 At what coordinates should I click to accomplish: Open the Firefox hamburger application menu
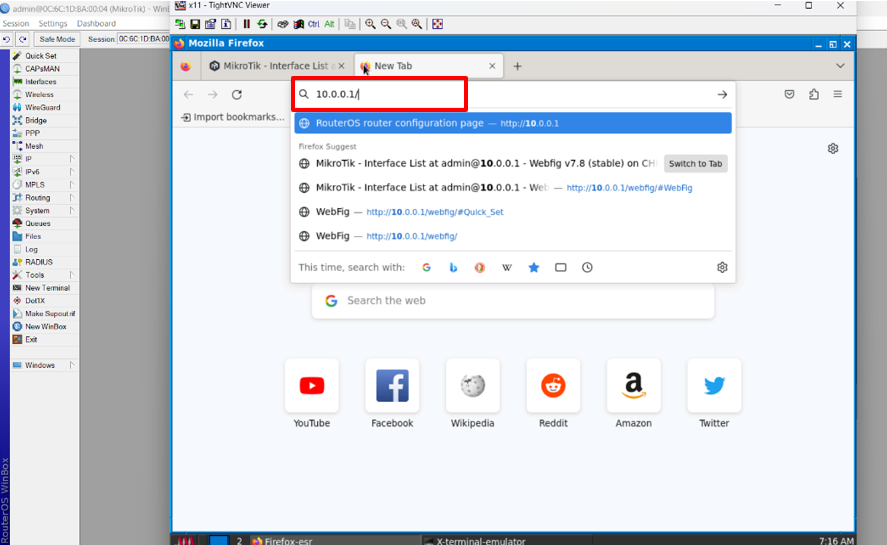pos(837,94)
